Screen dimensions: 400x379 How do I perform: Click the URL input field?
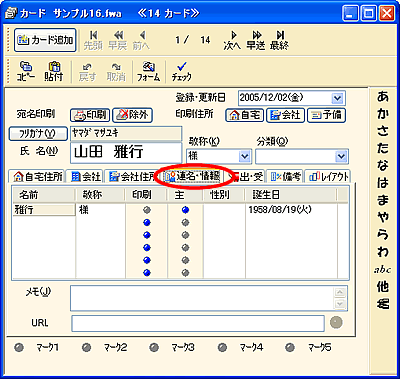pos(198,323)
